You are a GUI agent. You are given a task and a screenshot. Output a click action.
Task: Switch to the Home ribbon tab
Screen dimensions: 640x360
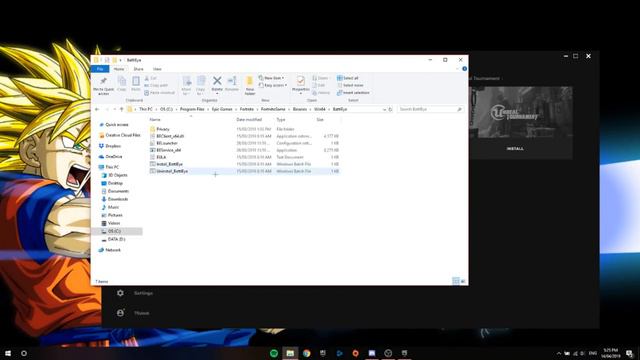tap(119, 69)
